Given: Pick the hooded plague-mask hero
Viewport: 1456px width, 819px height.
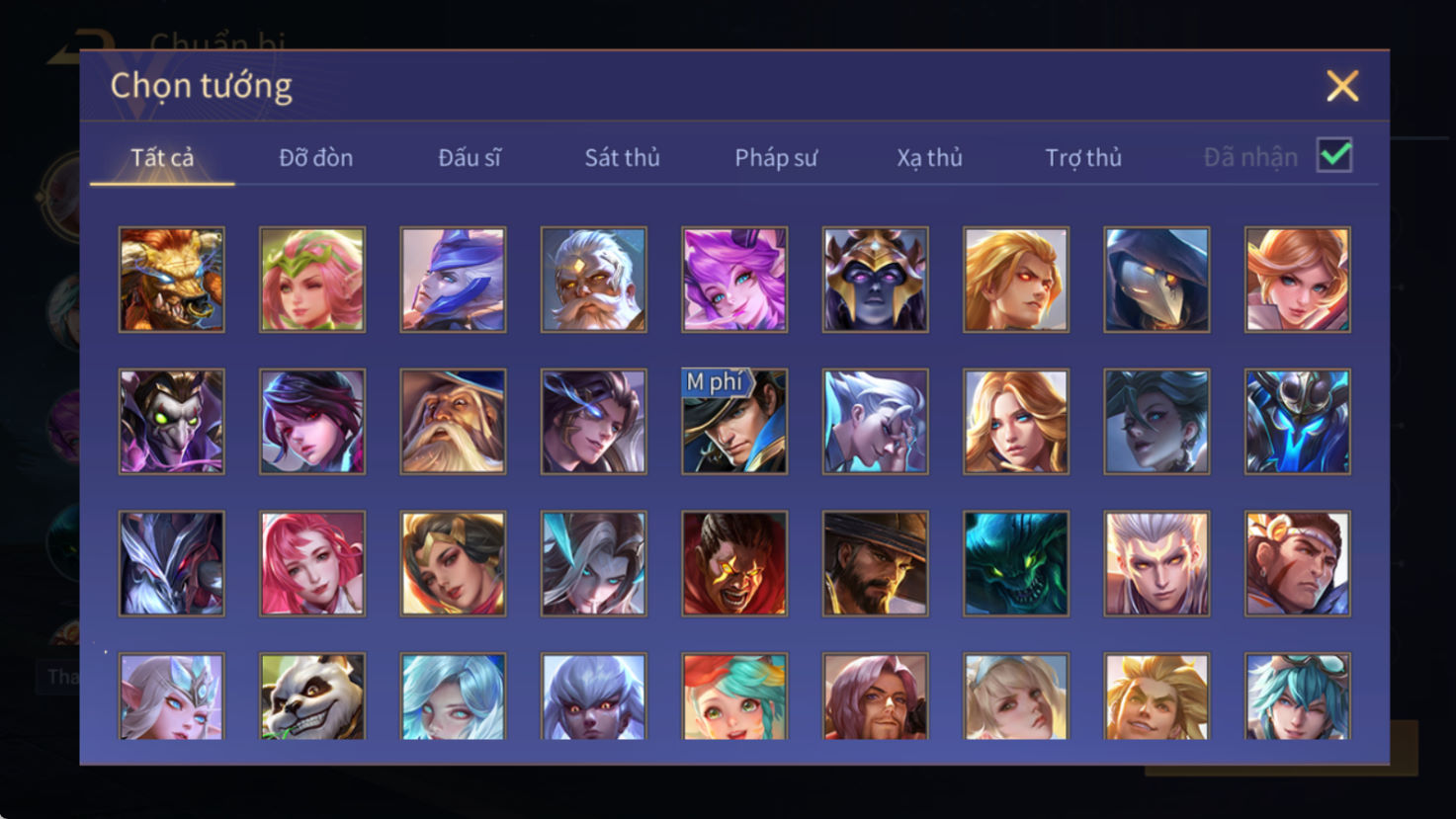Looking at the screenshot, I should (1156, 280).
